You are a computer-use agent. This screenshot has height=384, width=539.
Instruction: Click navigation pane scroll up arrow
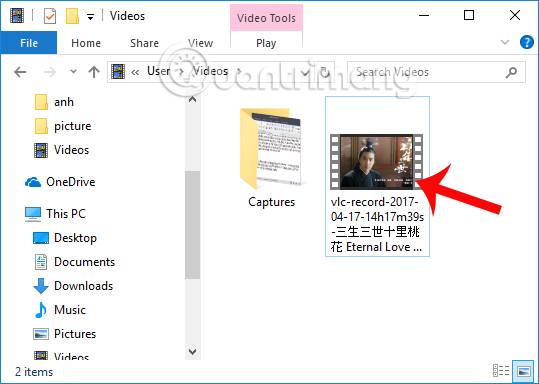(192, 100)
